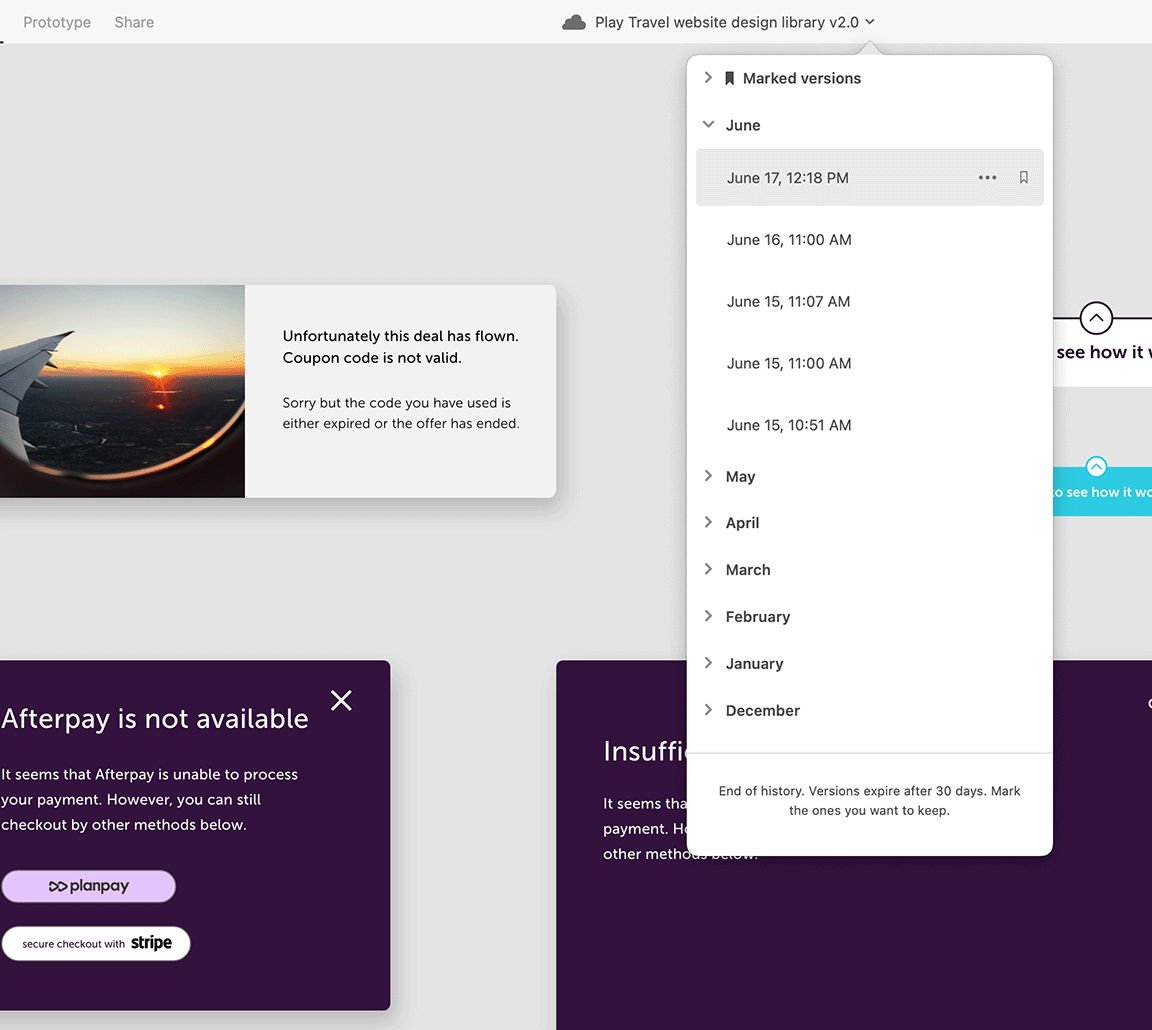The height and width of the screenshot is (1030, 1152).
Task: Click the airplane window sunset image
Action: point(122,391)
